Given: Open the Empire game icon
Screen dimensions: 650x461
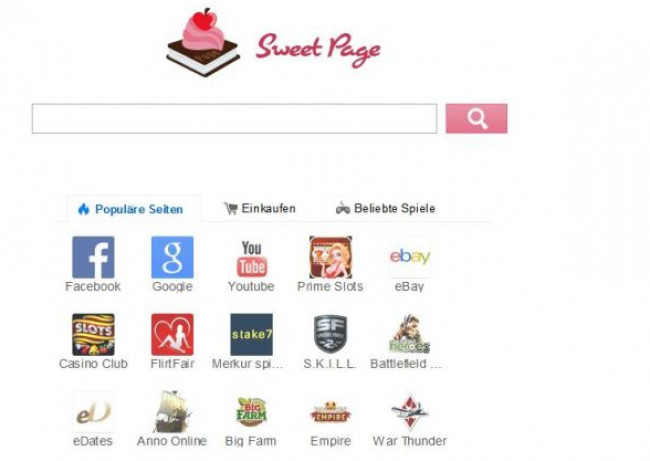Looking at the screenshot, I should [x=330, y=412].
